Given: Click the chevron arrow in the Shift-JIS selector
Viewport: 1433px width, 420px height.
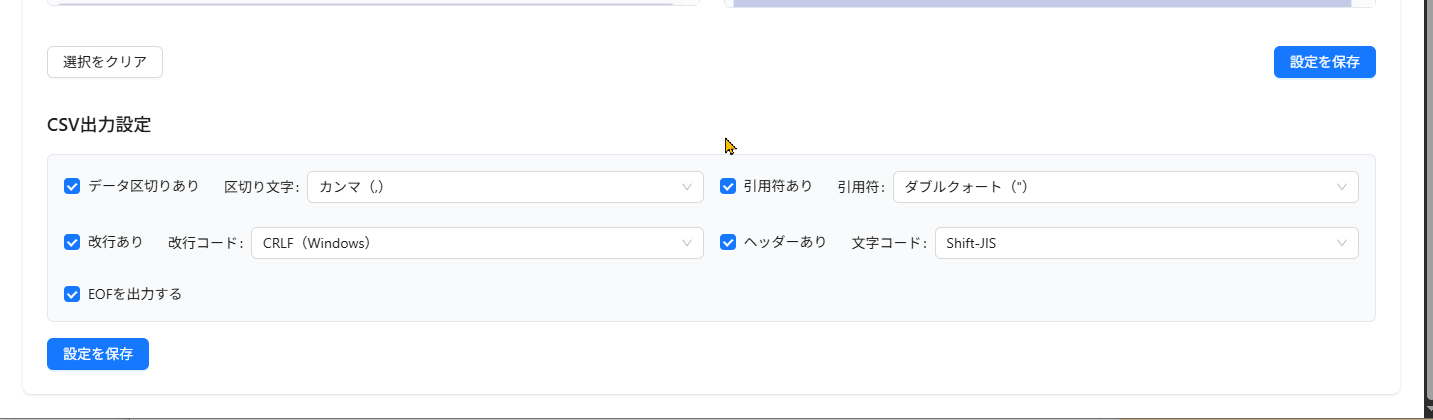Looking at the screenshot, I should (1342, 243).
